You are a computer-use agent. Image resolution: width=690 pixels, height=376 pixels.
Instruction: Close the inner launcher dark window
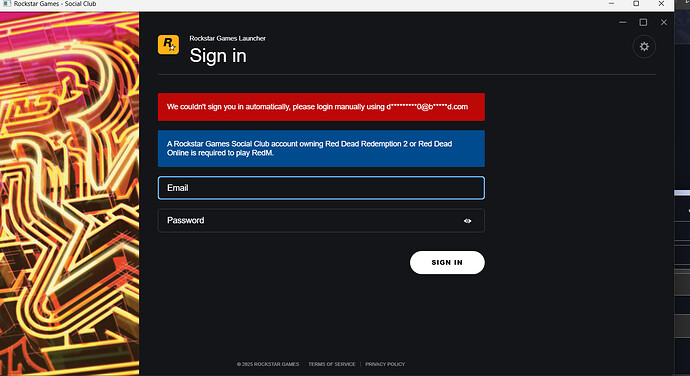[x=664, y=22]
